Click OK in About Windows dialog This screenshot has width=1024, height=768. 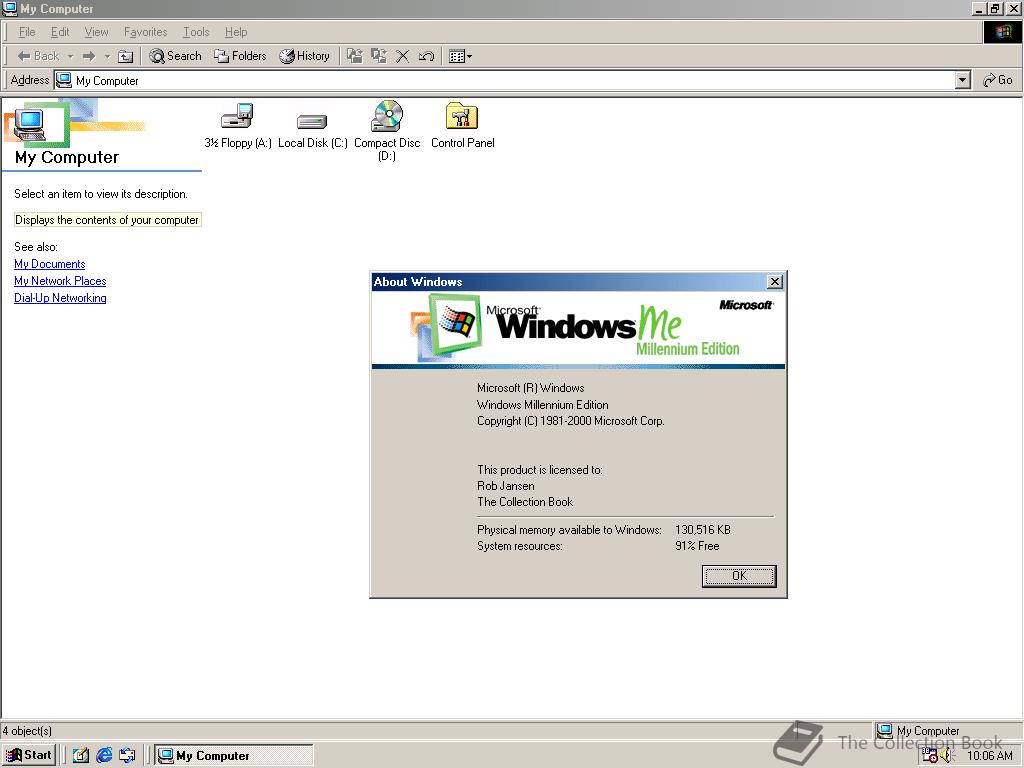pyautogui.click(x=739, y=576)
